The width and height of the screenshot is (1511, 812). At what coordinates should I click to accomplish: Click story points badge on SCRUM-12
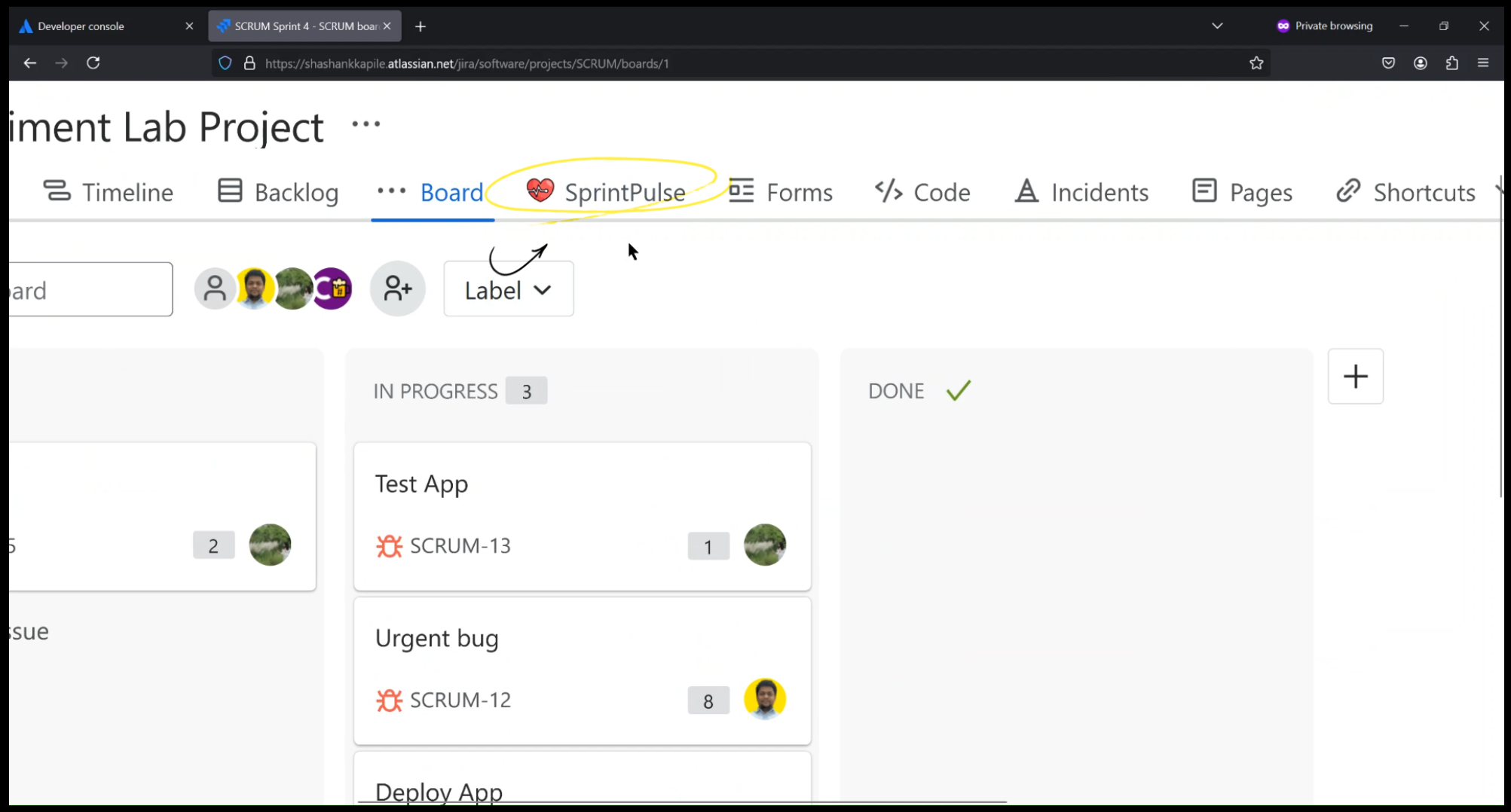708,701
